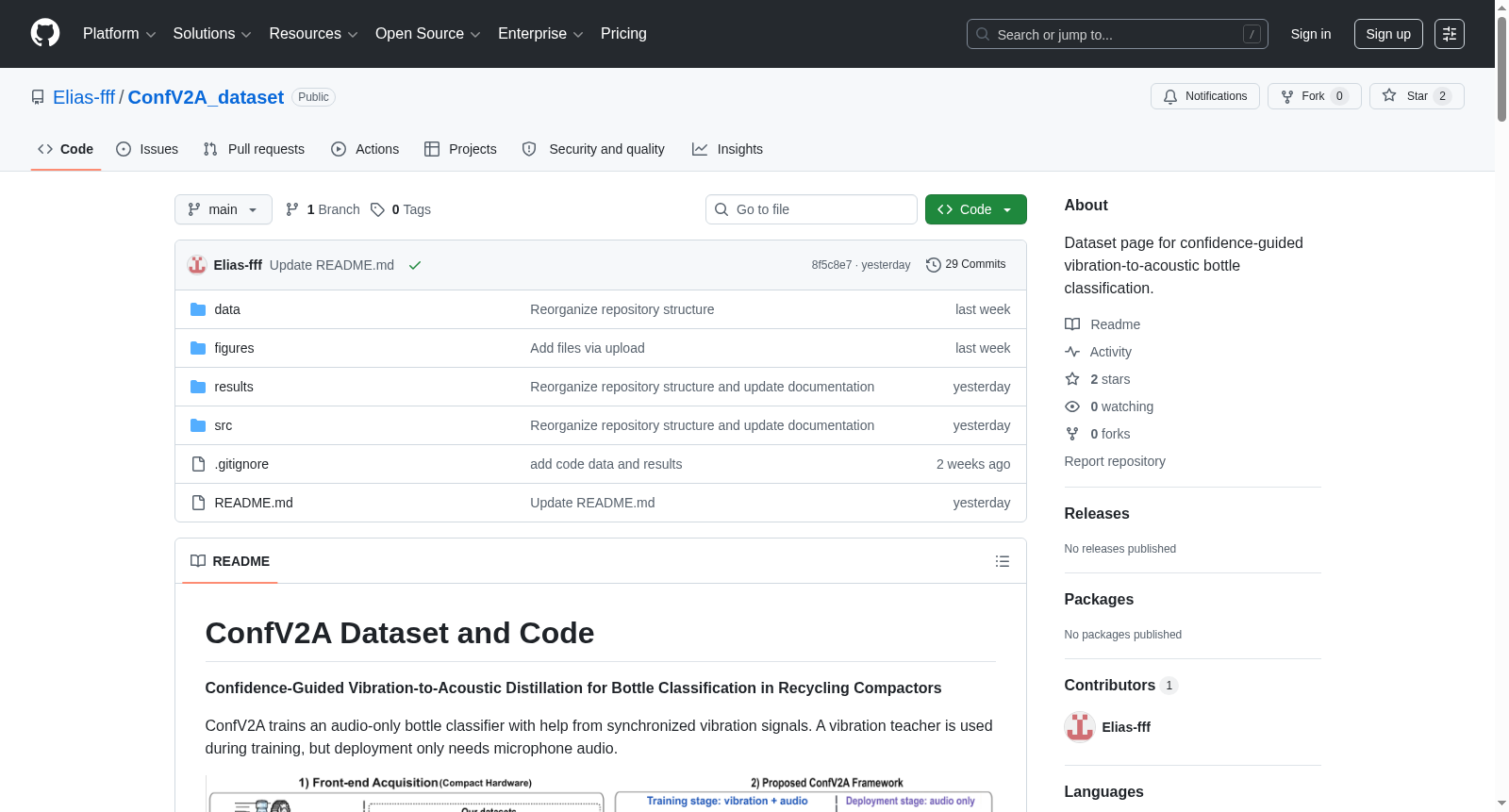The image size is (1509, 812).
Task: Open the README outline list icon
Action: pos(1003,561)
